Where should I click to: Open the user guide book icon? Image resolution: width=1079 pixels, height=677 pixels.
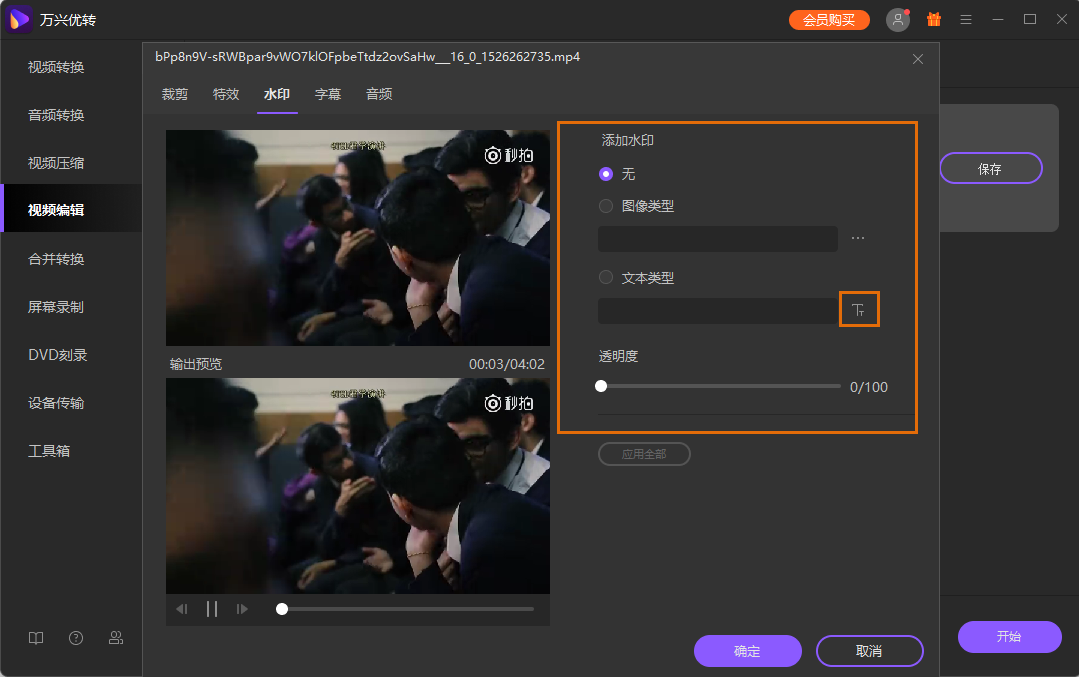click(x=36, y=637)
